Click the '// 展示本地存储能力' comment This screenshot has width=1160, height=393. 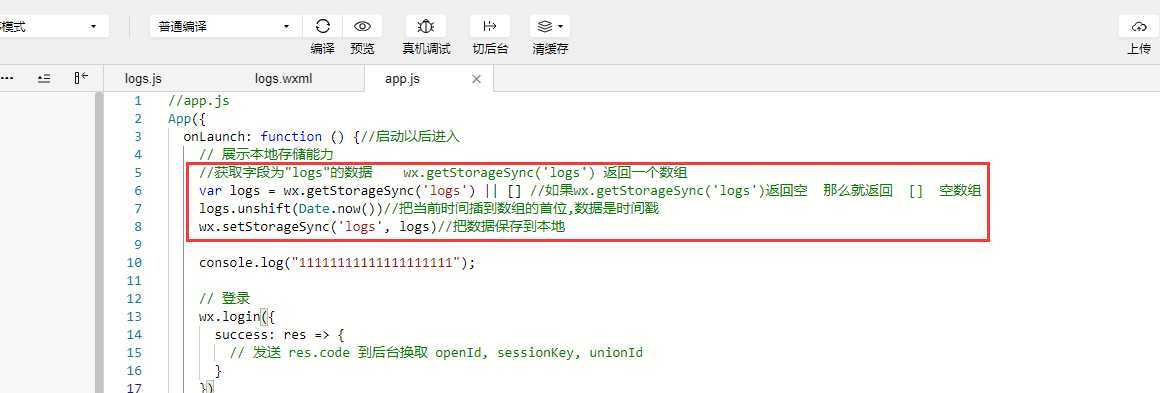[x=267, y=155]
